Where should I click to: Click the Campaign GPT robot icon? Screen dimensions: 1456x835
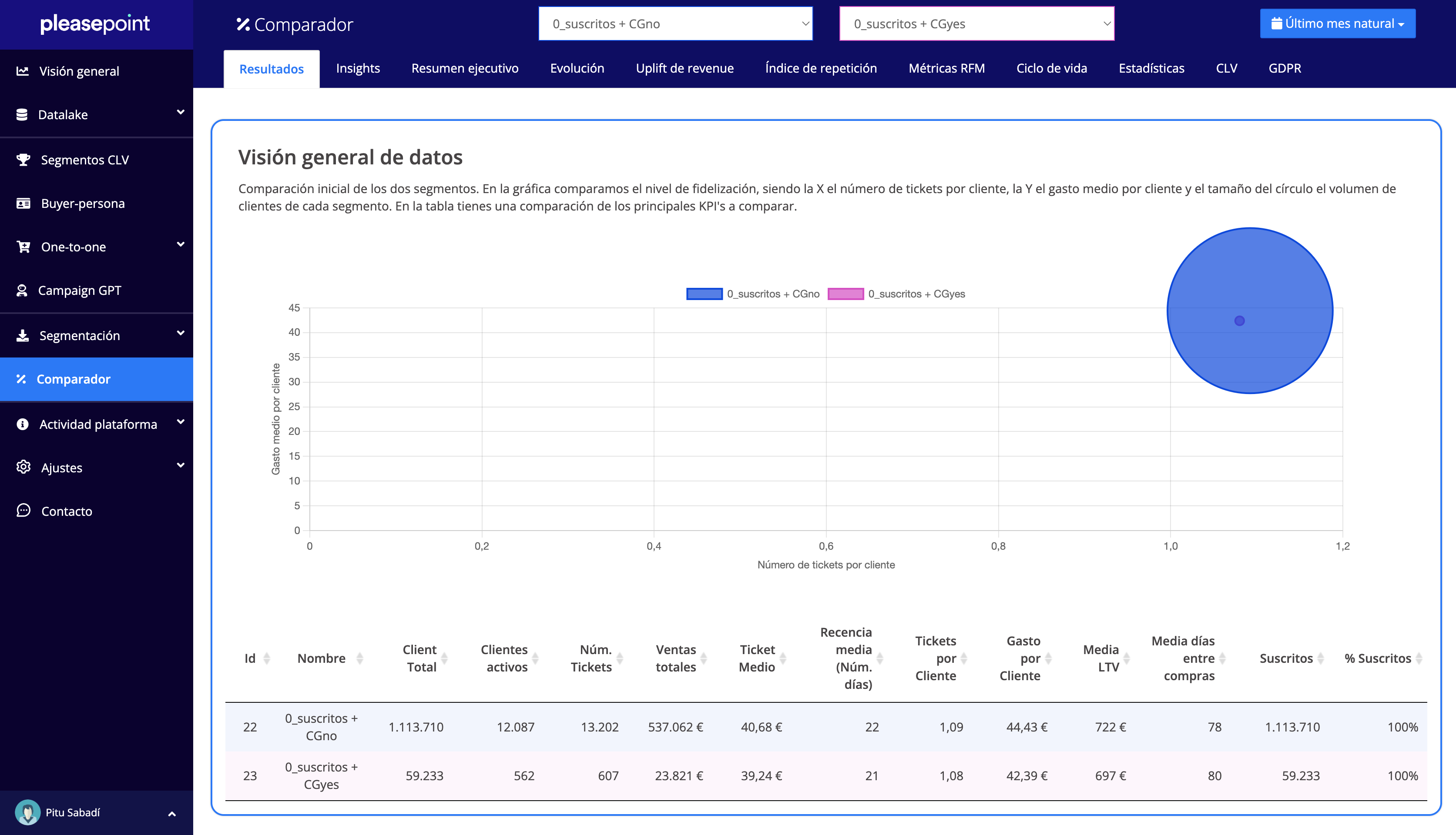[x=22, y=291]
